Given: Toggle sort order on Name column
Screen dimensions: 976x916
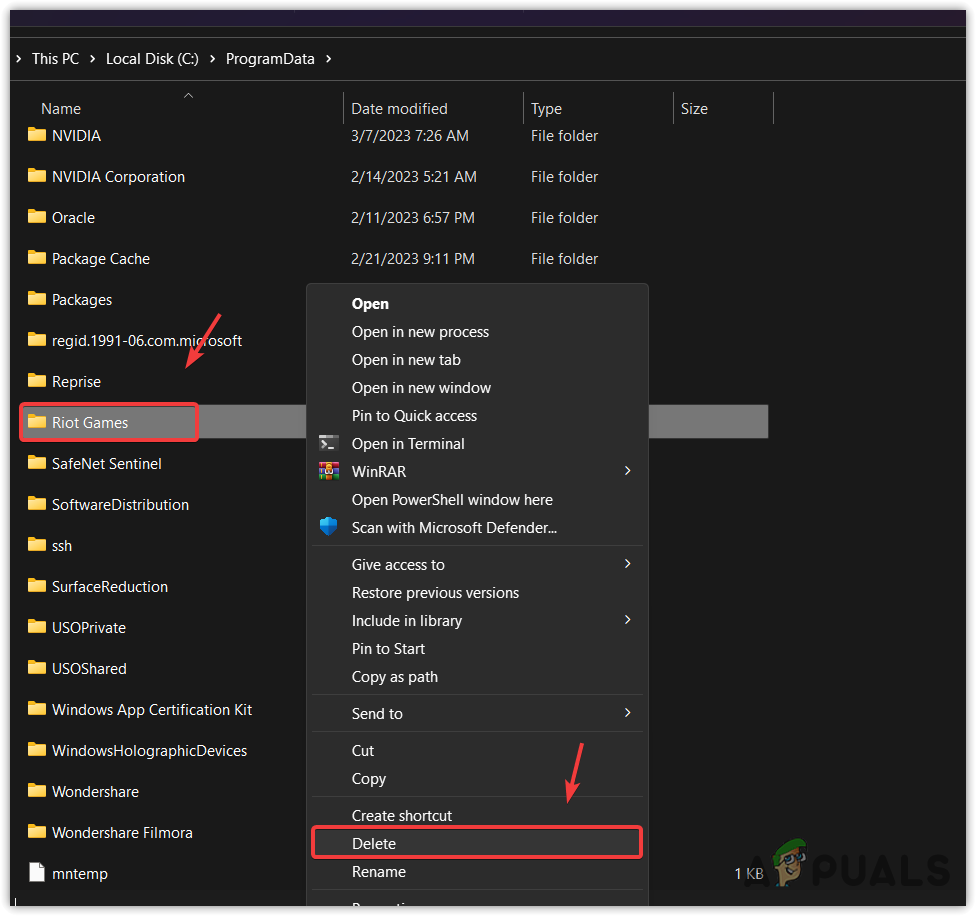Looking at the screenshot, I should (61, 108).
